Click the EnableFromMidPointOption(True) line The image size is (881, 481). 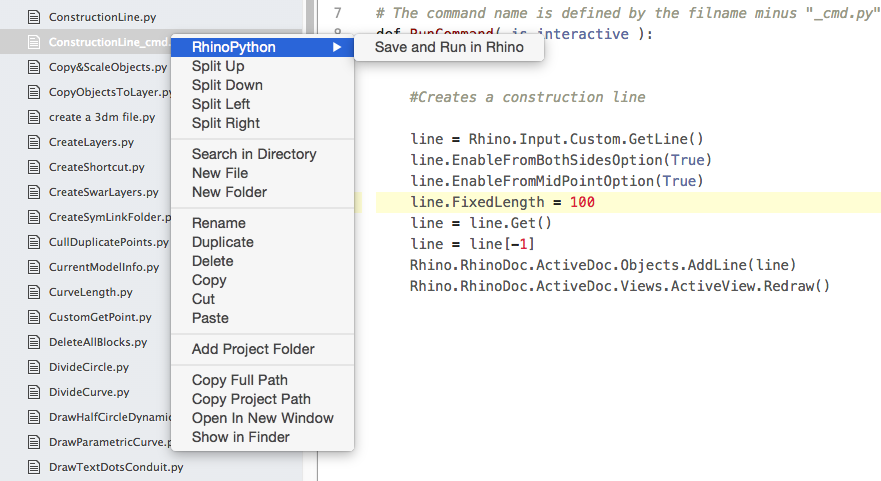point(556,181)
